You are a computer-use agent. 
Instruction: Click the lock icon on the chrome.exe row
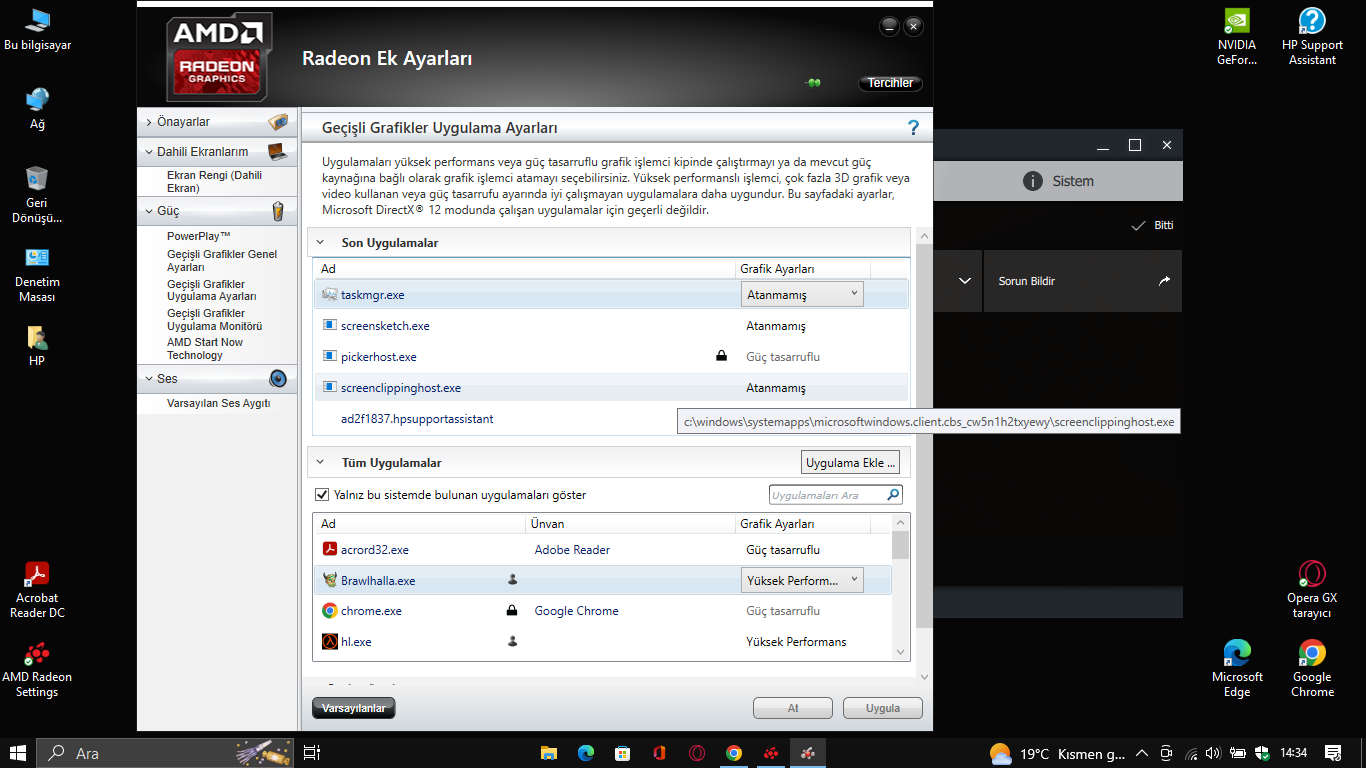click(x=512, y=610)
